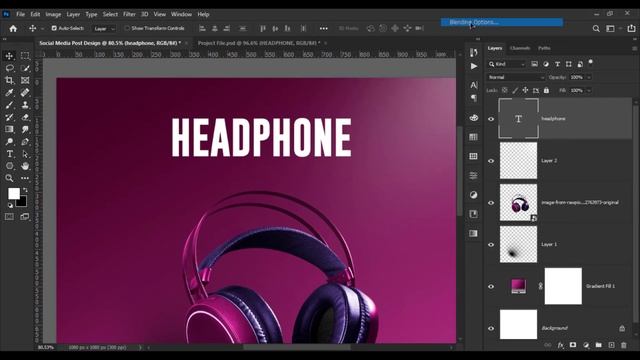Hide the headphone image layer eye
This screenshot has width=640, height=360.
491,203
